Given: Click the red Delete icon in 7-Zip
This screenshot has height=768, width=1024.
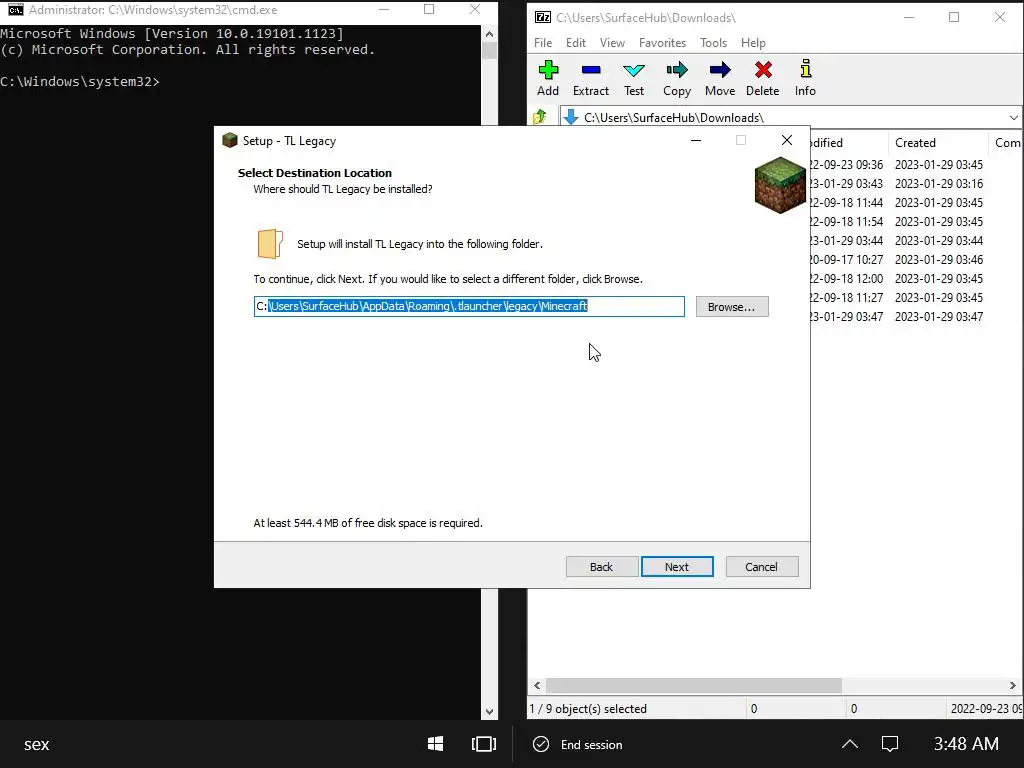Looking at the screenshot, I should pos(762,78).
